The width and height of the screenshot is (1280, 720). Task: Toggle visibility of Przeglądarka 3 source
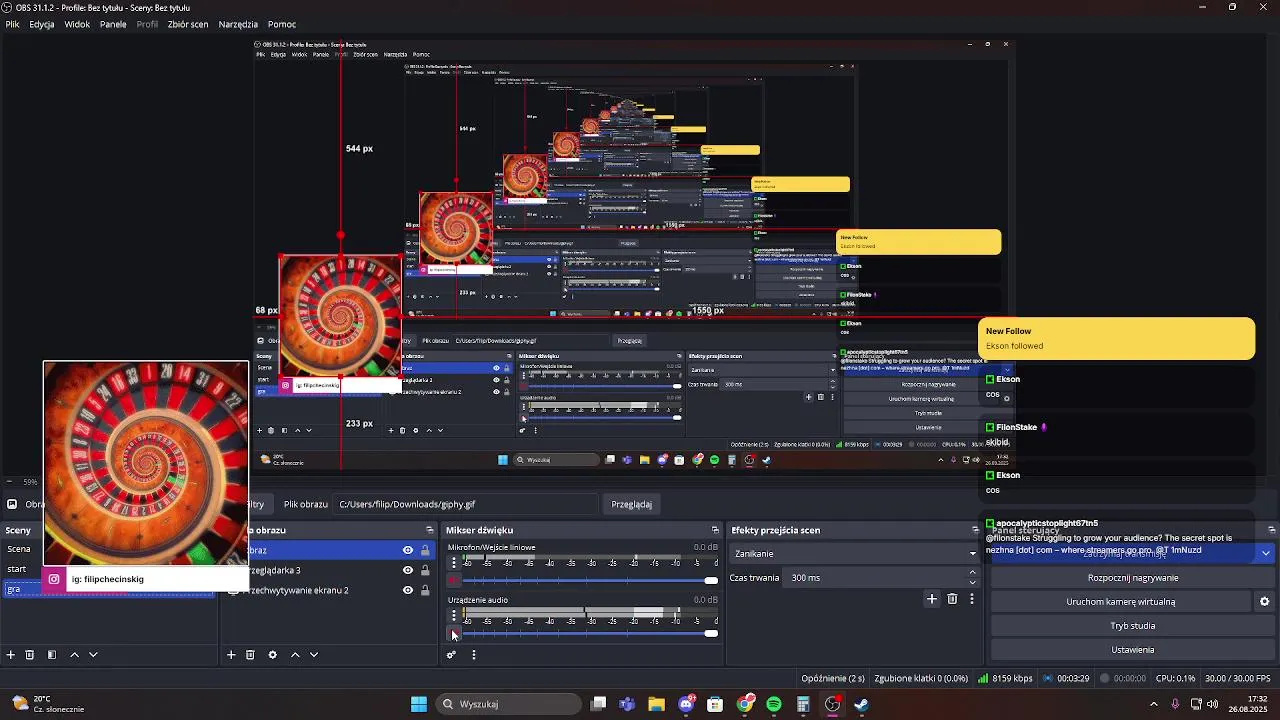pyautogui.click(x=408, y=570)
